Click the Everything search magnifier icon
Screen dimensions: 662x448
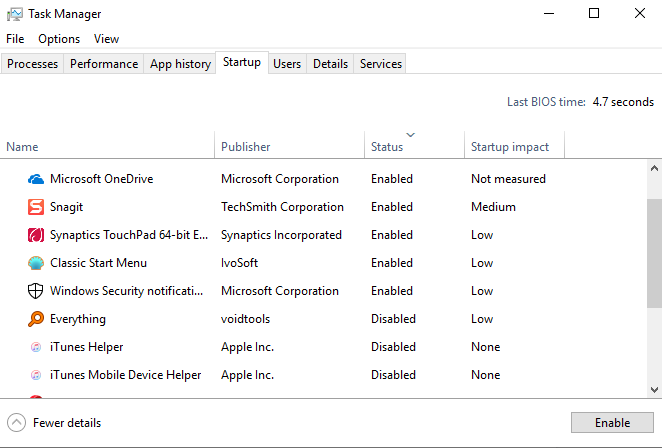pyautogui.click(x=36, y=319)
